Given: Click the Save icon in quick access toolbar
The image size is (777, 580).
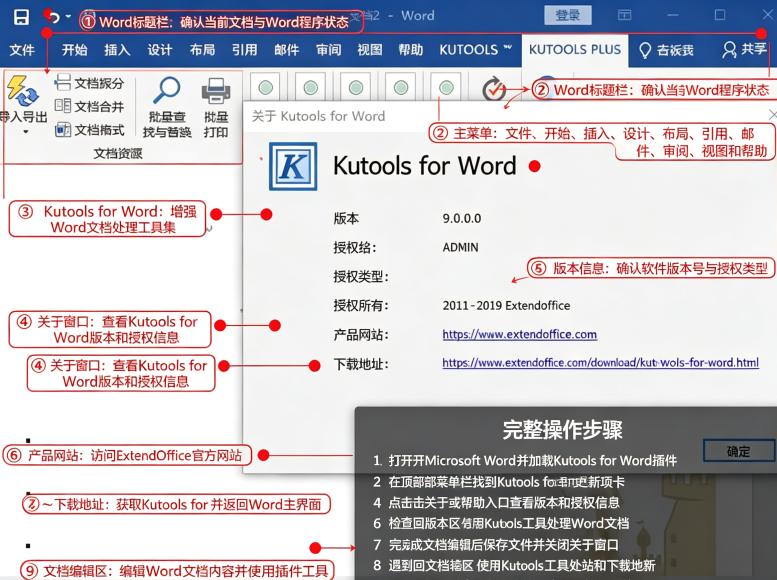Looking at the screenshot, I should (x=21, y=17).
